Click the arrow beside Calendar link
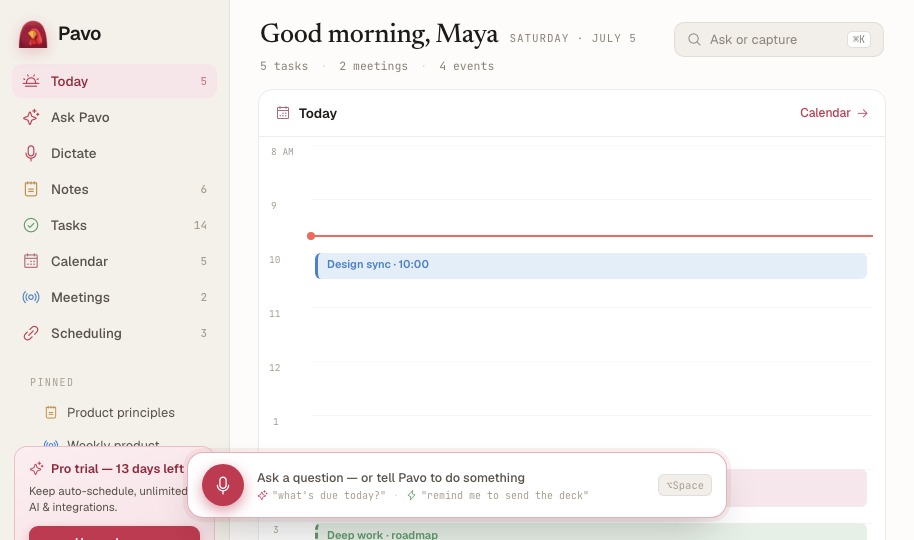 [863, 113]
